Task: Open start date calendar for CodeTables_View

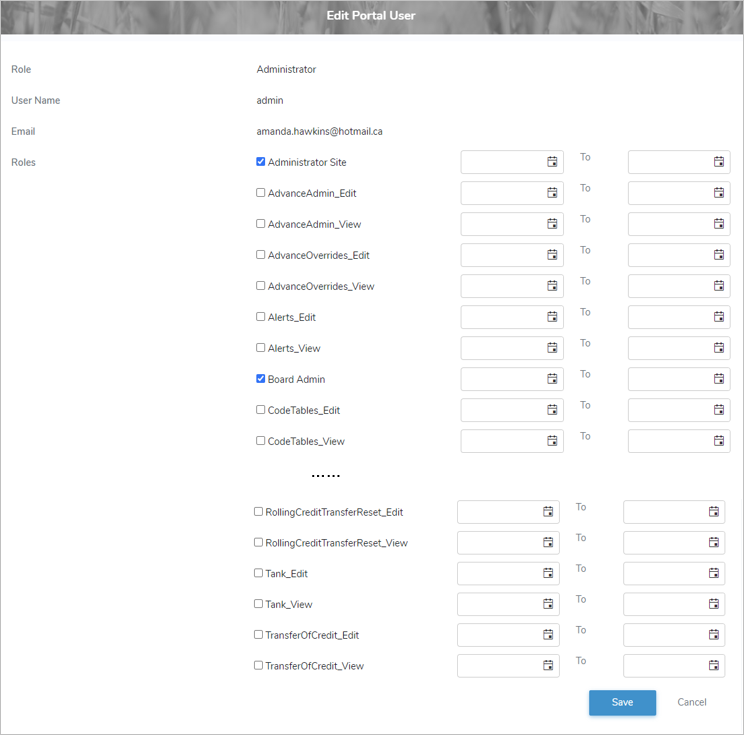Action: [x=552, y=441]
